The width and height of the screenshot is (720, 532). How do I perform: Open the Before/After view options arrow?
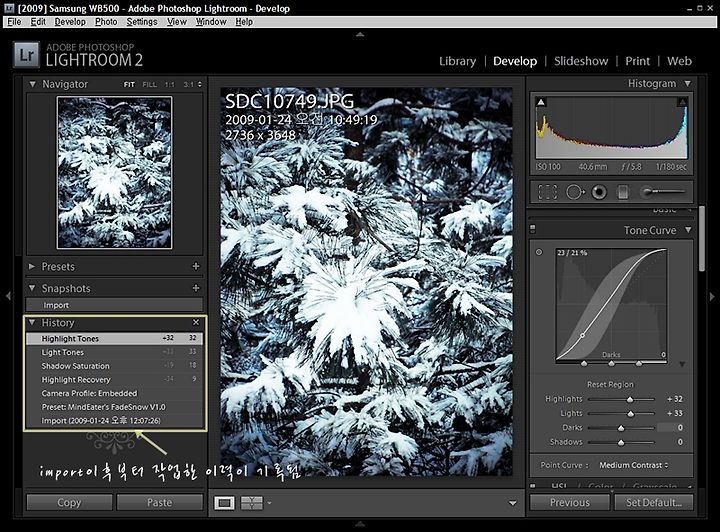pos(269,503)
